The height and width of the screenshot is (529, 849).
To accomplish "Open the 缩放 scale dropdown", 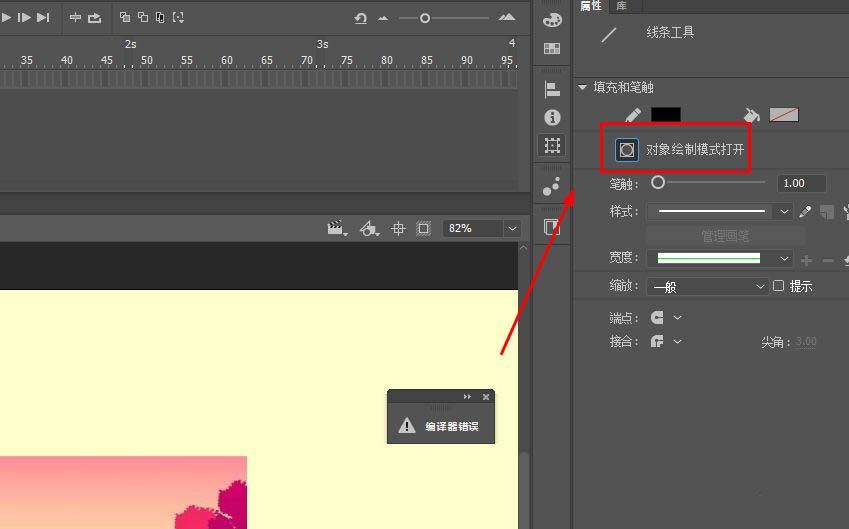I will 708,287.
